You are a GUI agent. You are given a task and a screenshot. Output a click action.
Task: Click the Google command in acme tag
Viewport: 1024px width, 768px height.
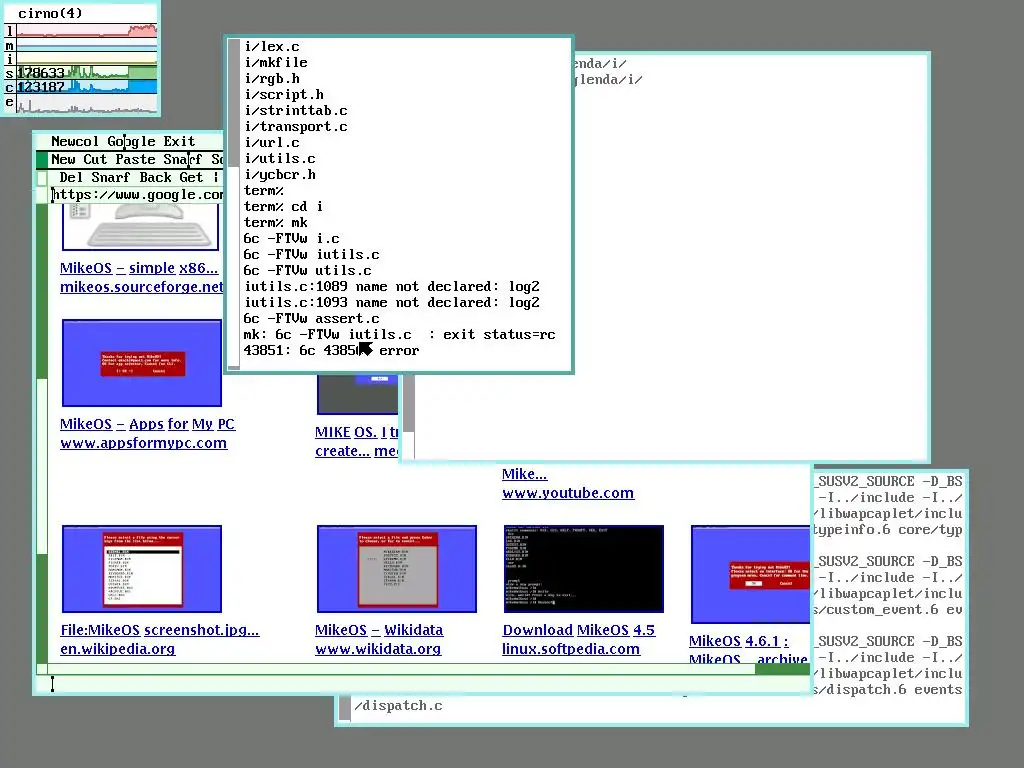pos(131,141)
